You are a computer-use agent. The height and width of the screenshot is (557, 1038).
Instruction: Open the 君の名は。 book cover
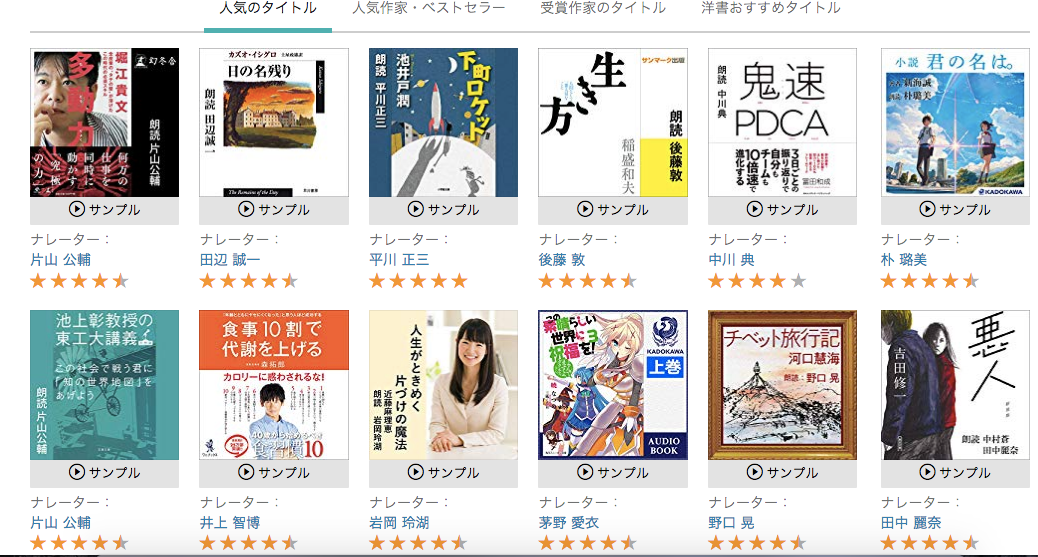pyautogui.click(x=955, y=123)
